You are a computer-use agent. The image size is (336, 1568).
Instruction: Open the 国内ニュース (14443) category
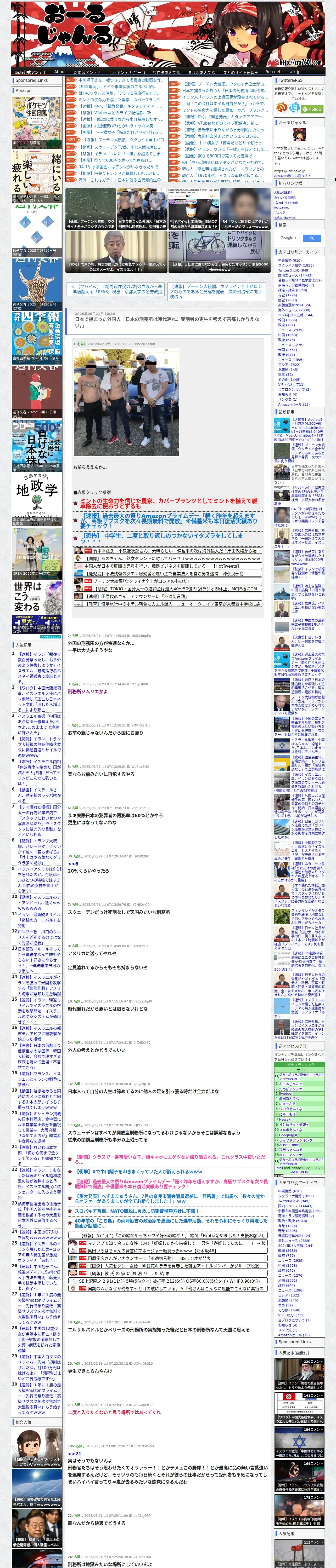click(295, 275)
